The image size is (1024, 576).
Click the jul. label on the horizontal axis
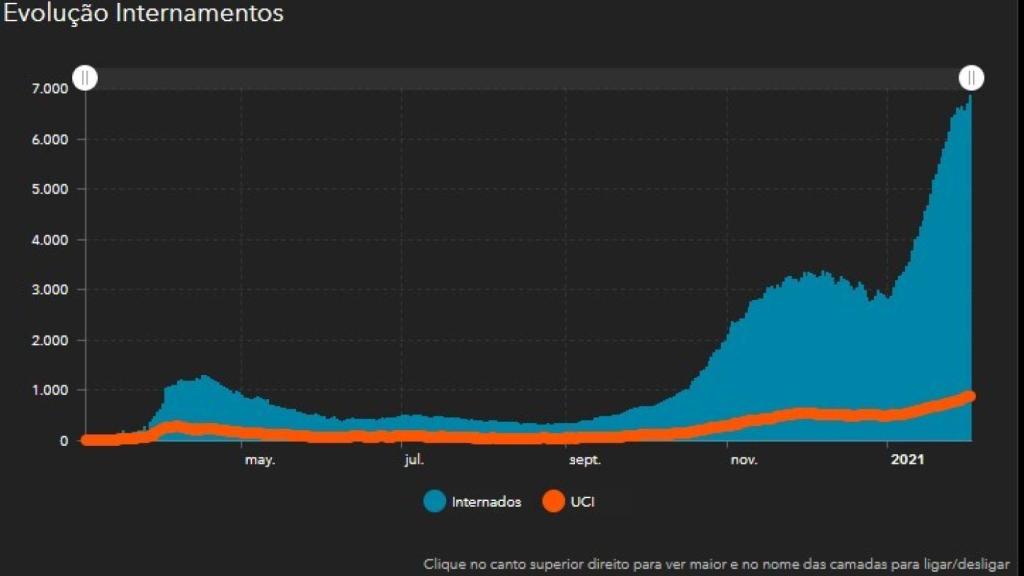pyautogui.click(x=415, y=461)
